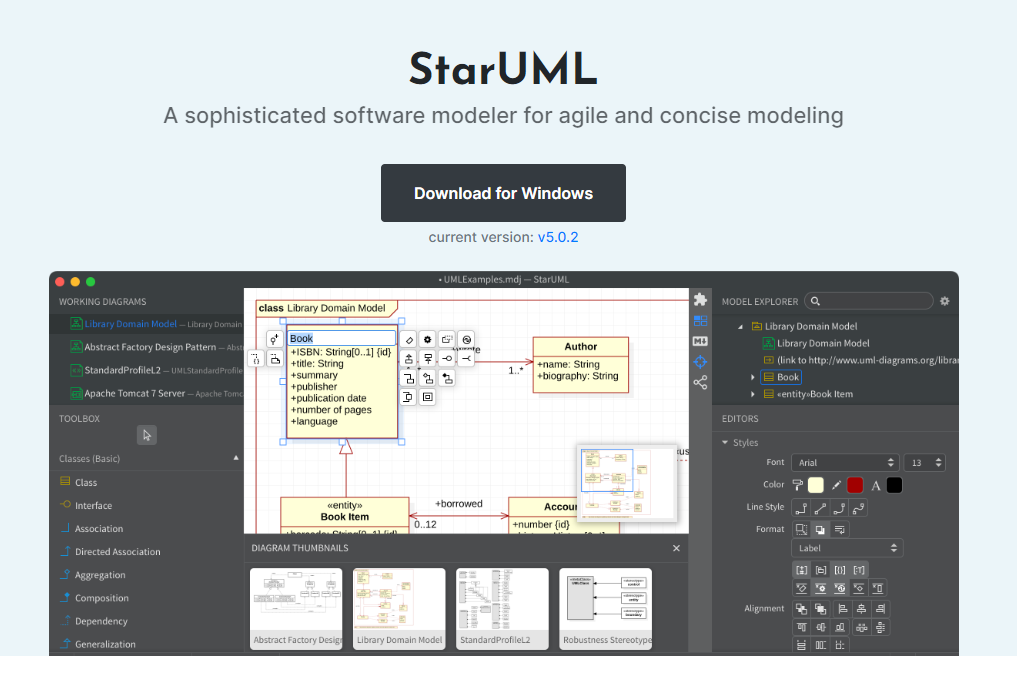Click the blue panel layout icon in the sidebar

click(700, 321)
